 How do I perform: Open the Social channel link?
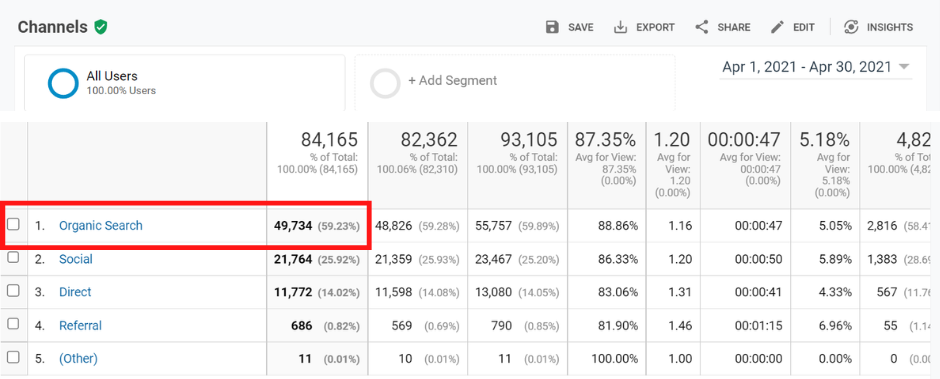coord(76,259)
